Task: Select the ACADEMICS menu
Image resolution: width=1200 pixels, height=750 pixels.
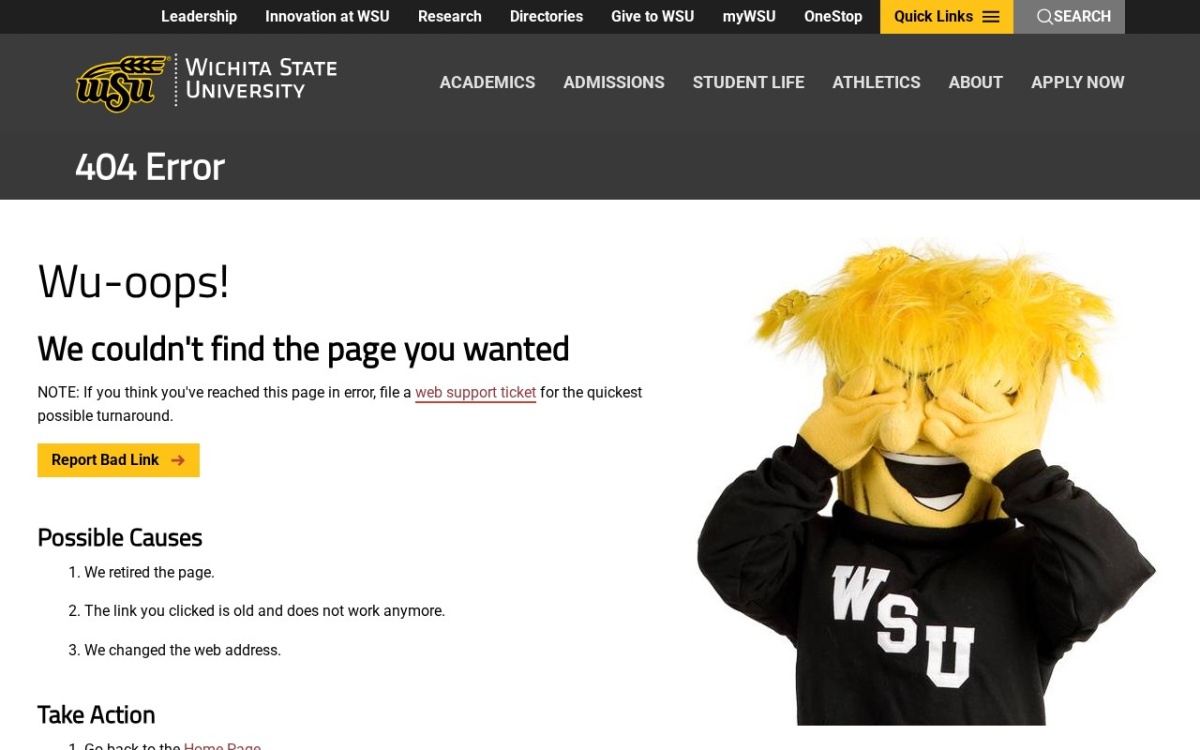Action: tap(488, 82)
